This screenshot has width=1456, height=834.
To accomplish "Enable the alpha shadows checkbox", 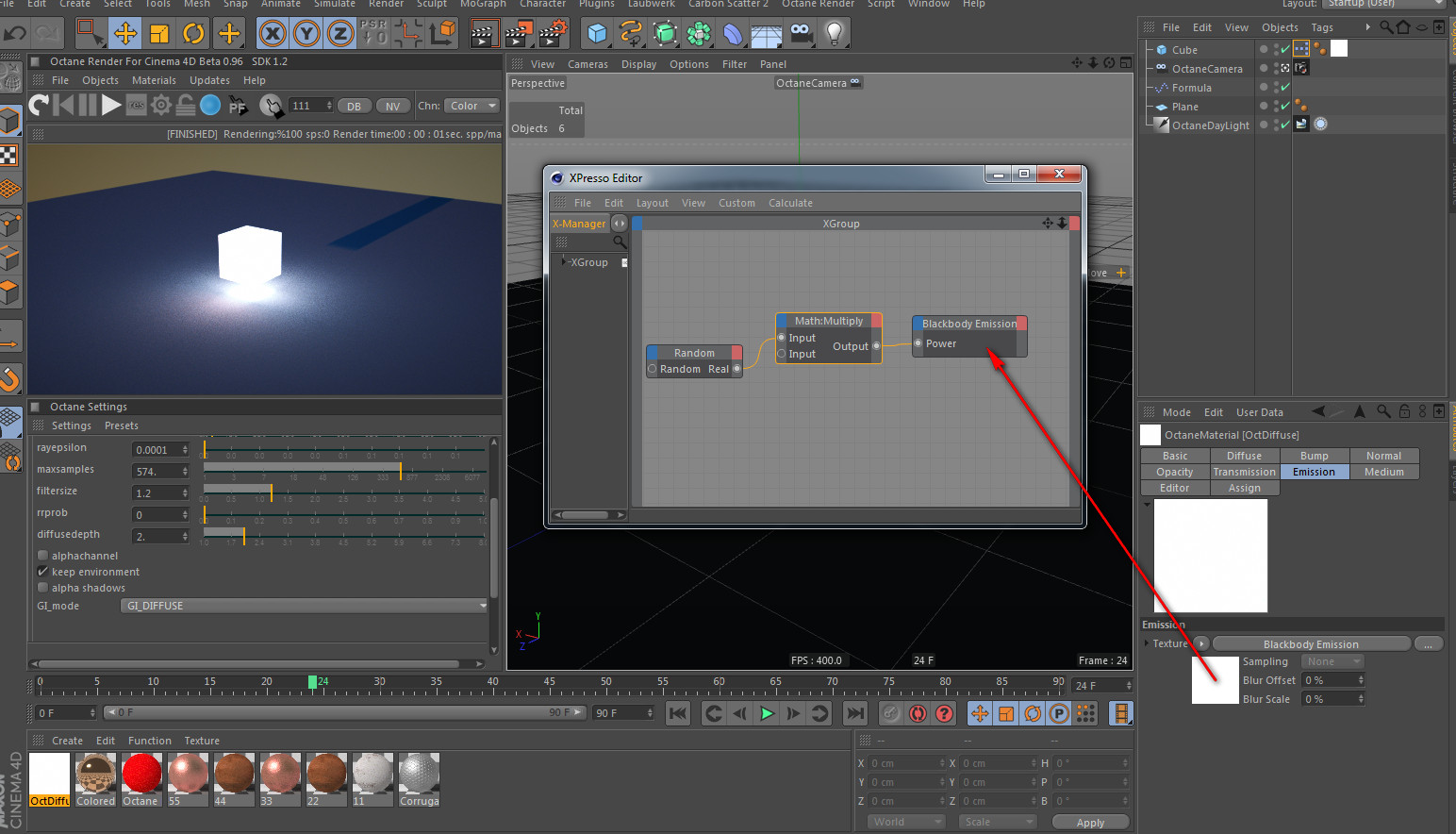I will [x=42, y=588].
